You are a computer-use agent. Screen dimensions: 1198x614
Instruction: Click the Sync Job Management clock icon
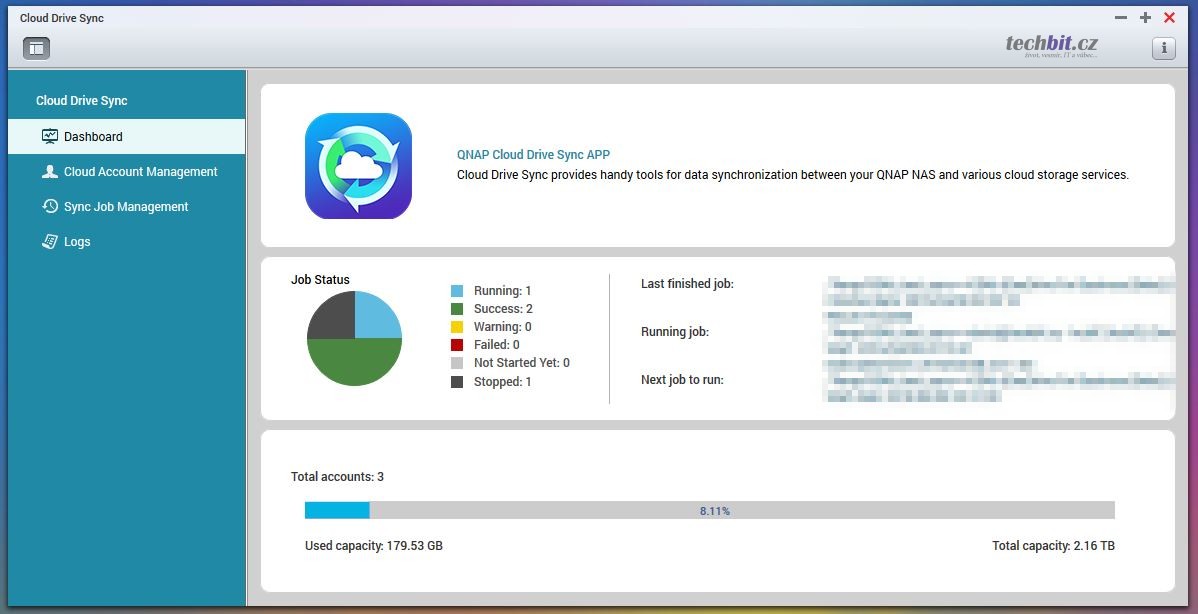[50, 207]
